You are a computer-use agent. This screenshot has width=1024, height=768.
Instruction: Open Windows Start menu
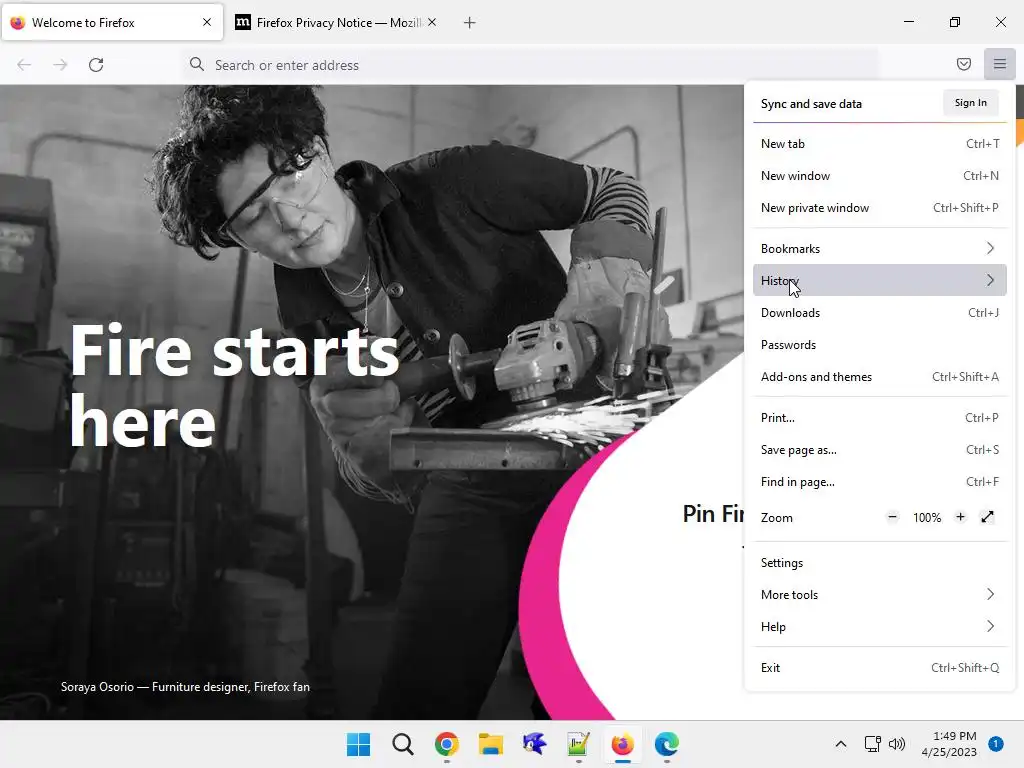(x=359, y=744)
